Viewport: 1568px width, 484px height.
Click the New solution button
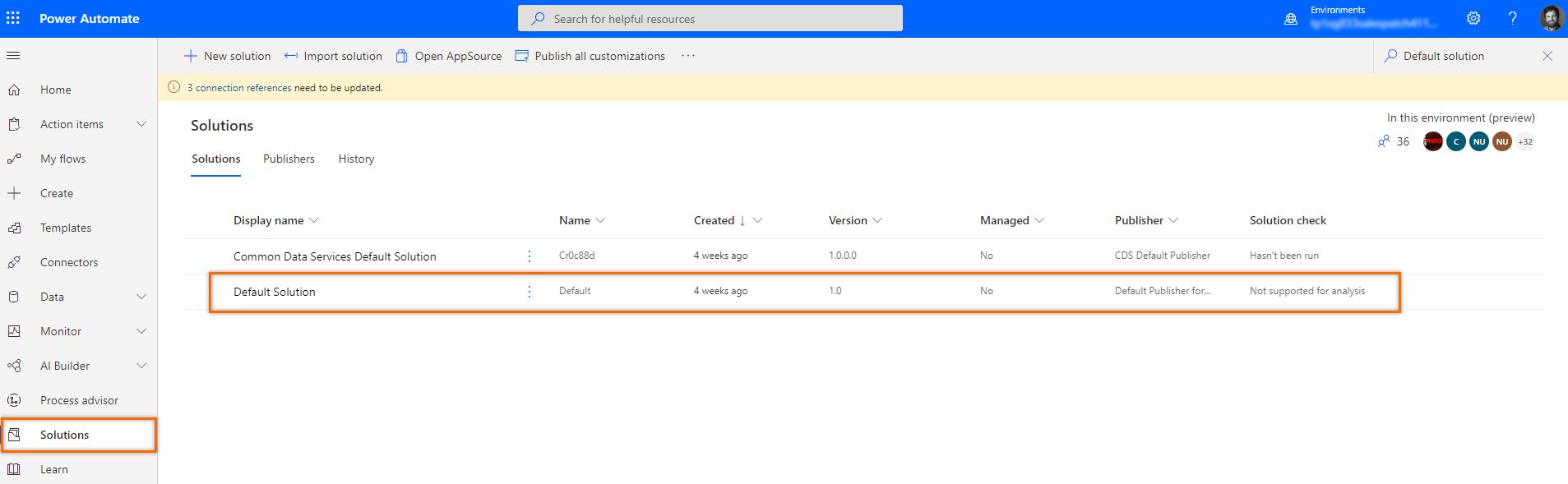point(228,56)
